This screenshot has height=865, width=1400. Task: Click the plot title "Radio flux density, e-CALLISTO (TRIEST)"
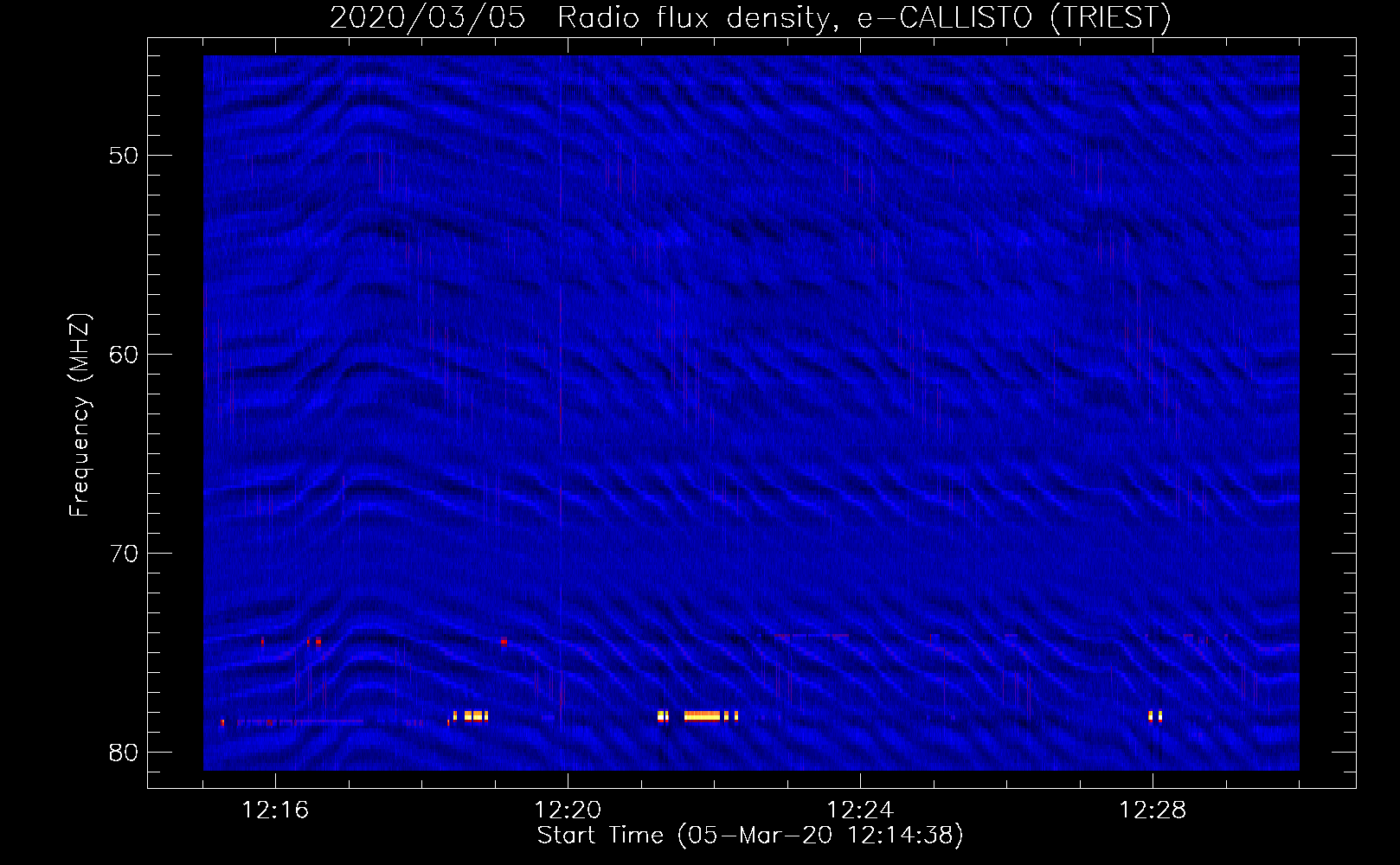[x=864, y=17]
